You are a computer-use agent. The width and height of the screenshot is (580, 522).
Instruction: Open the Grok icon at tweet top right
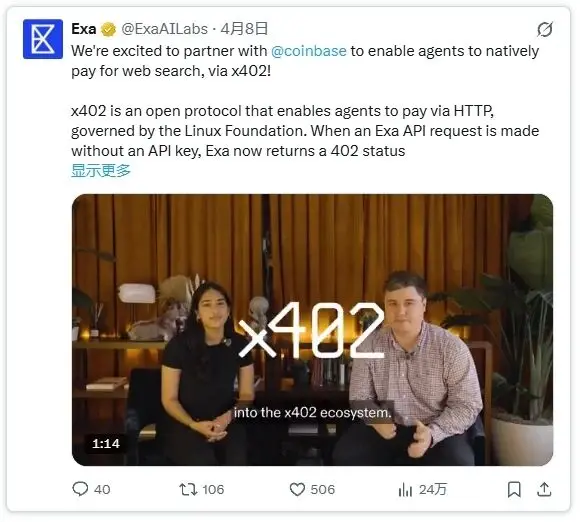(545, 29)
